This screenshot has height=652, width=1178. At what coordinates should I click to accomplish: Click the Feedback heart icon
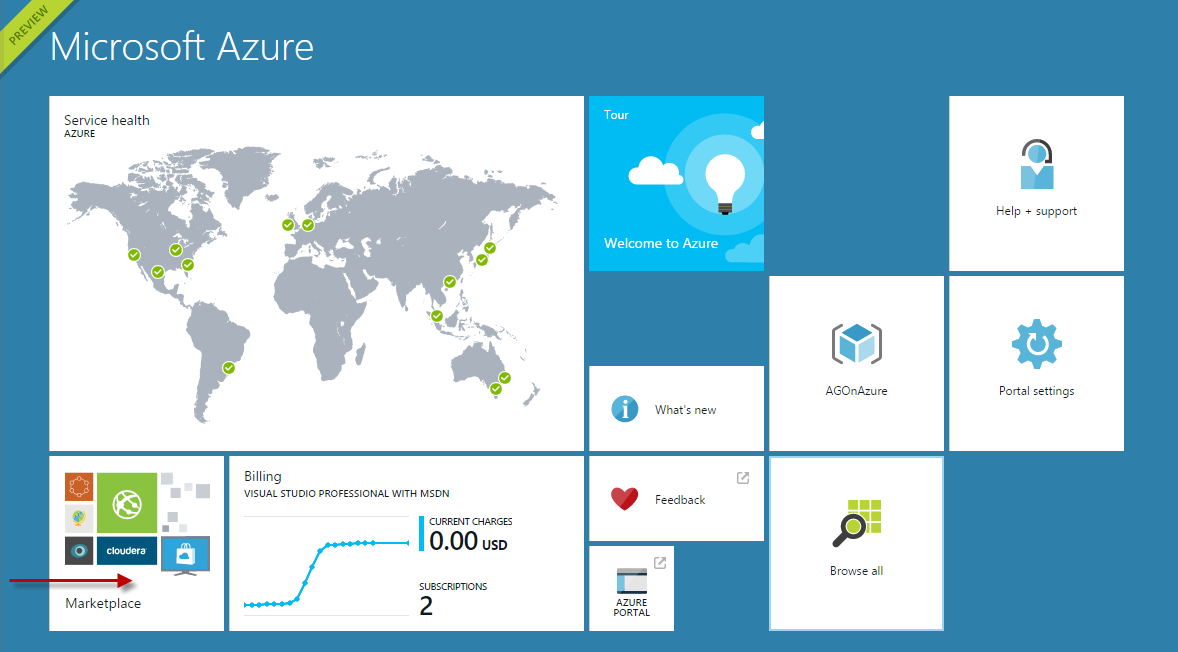[624, 499]
